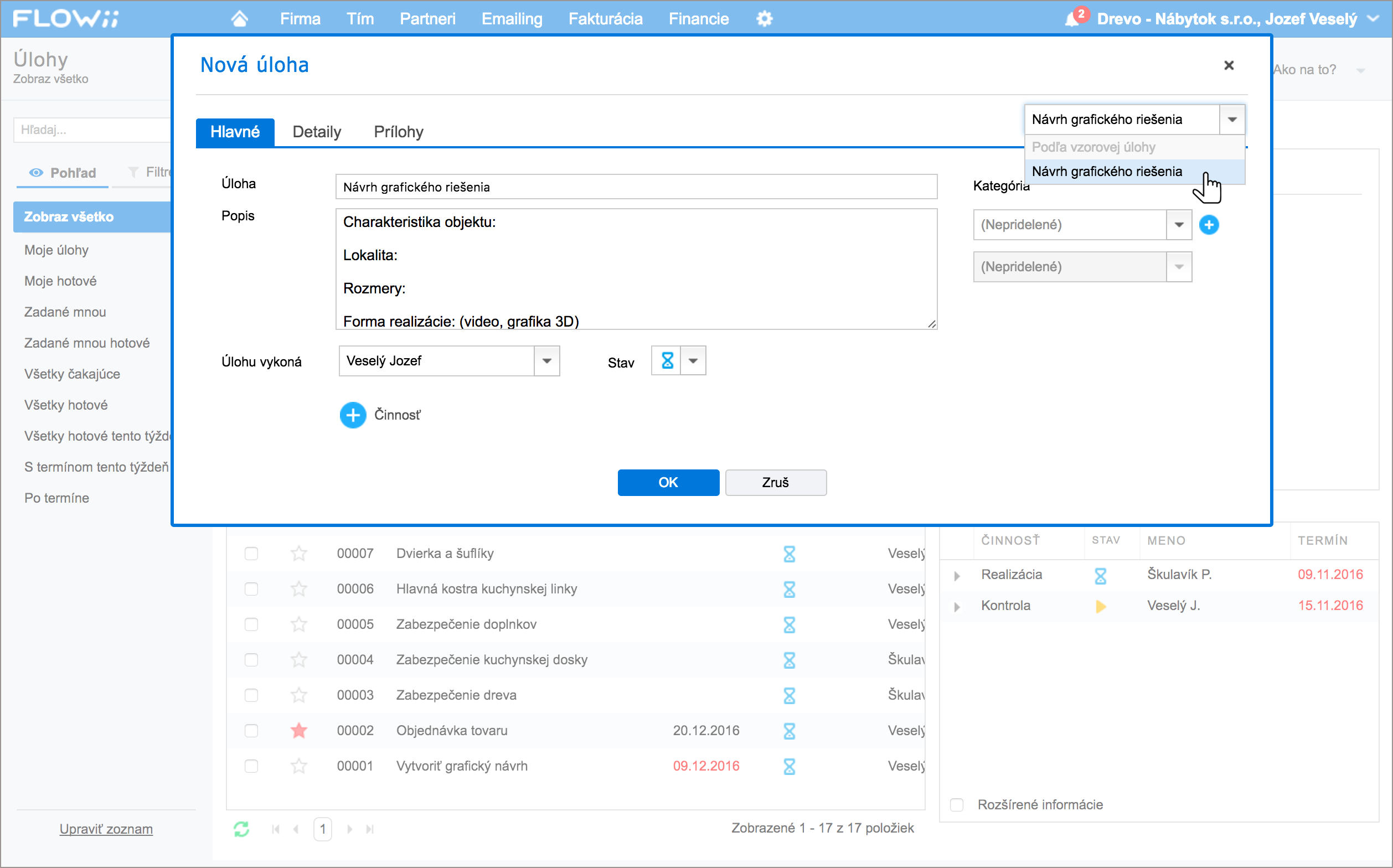Viewport: 1393px width, 868px height.
Task: Open the Firma menu
Action: (300, 19)
